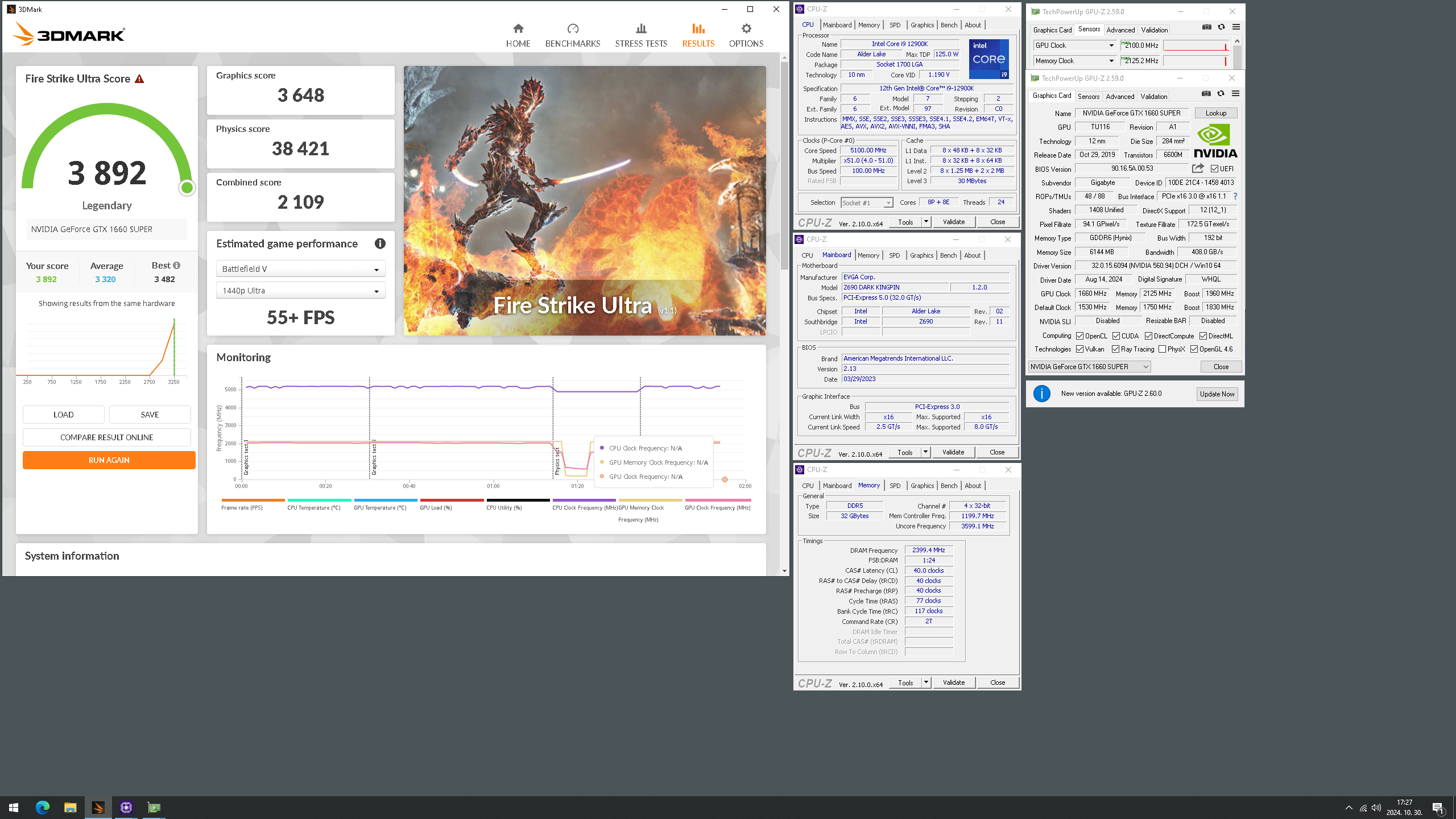Click the SAVE result button
The width and height of the screenshot is (1456, 819).
coord(150,415)
